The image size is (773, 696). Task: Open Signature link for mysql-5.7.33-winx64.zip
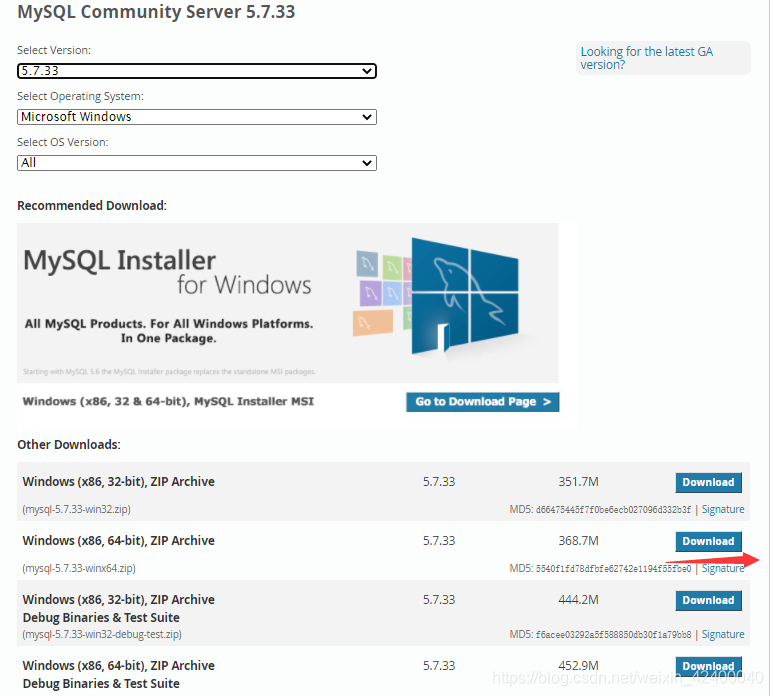point(723,569)
